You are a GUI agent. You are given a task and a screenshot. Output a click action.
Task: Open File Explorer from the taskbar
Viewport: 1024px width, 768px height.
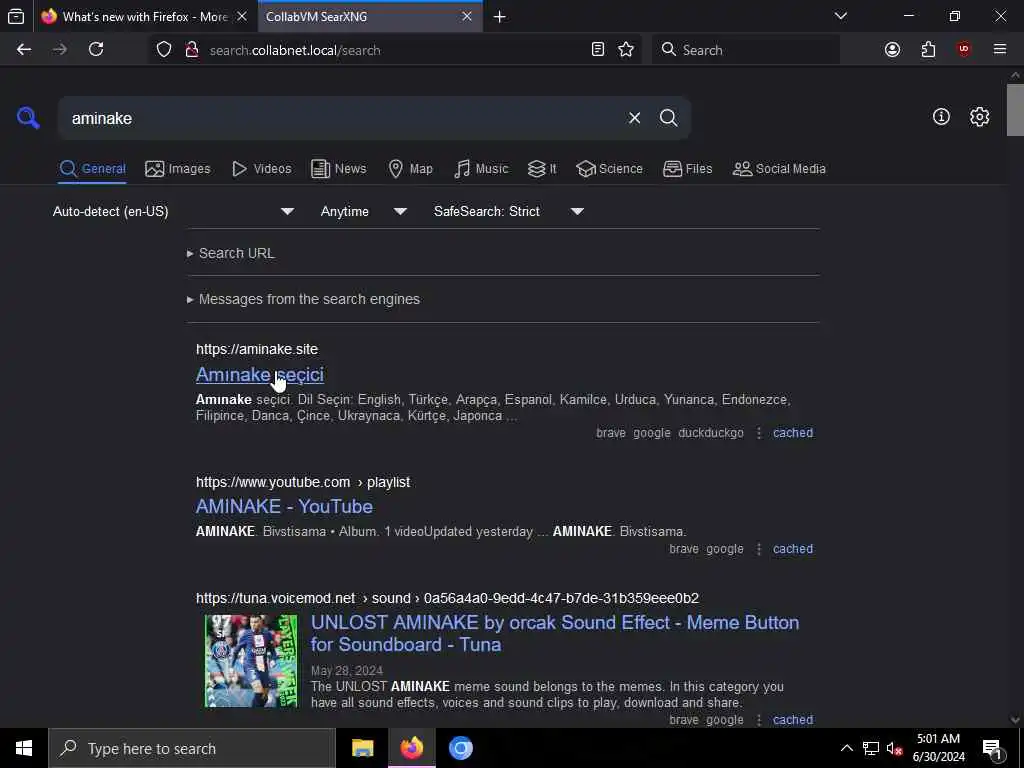point(362,748)
